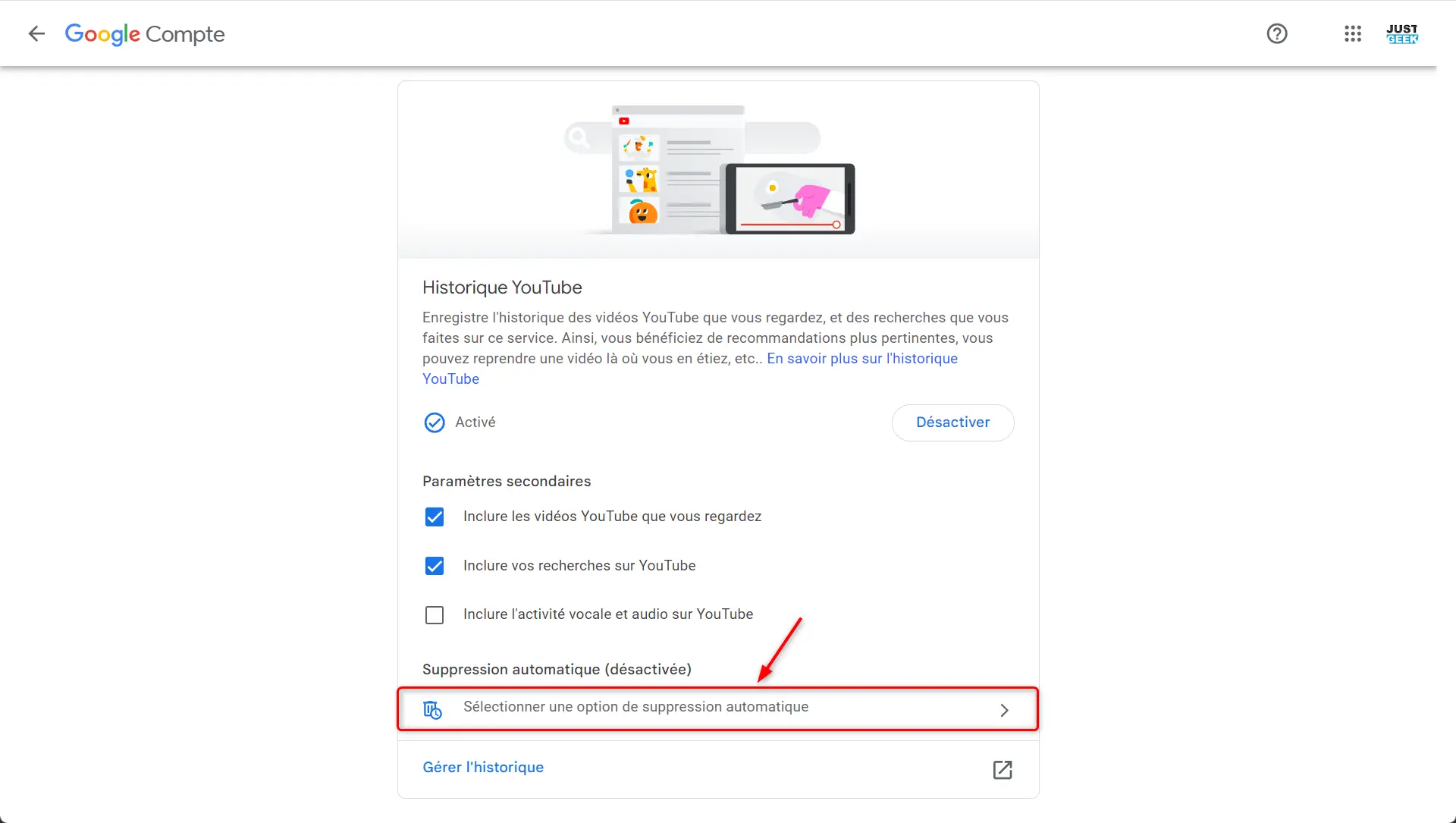Click the Activé status text
Image resolution: width=1456 pixels, height=823 pixels.
point(475,422)
